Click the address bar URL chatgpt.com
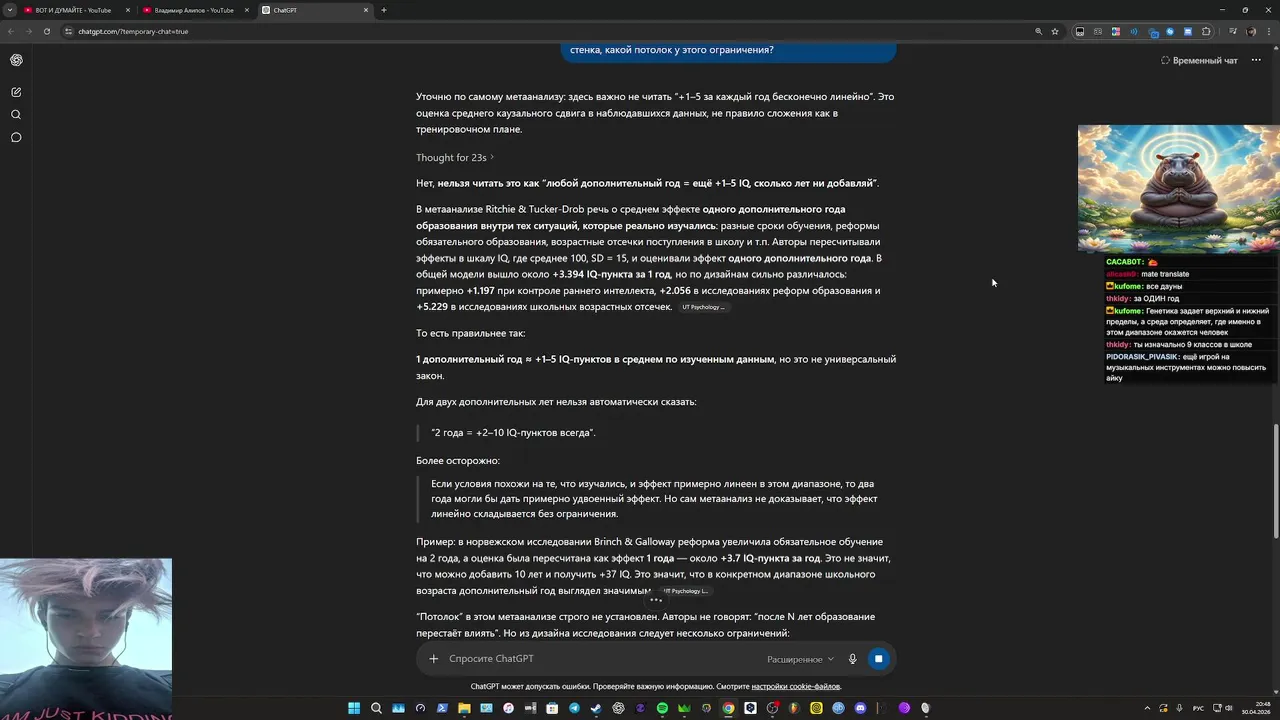Screen dimensions: 1280x720 [133, 31]
